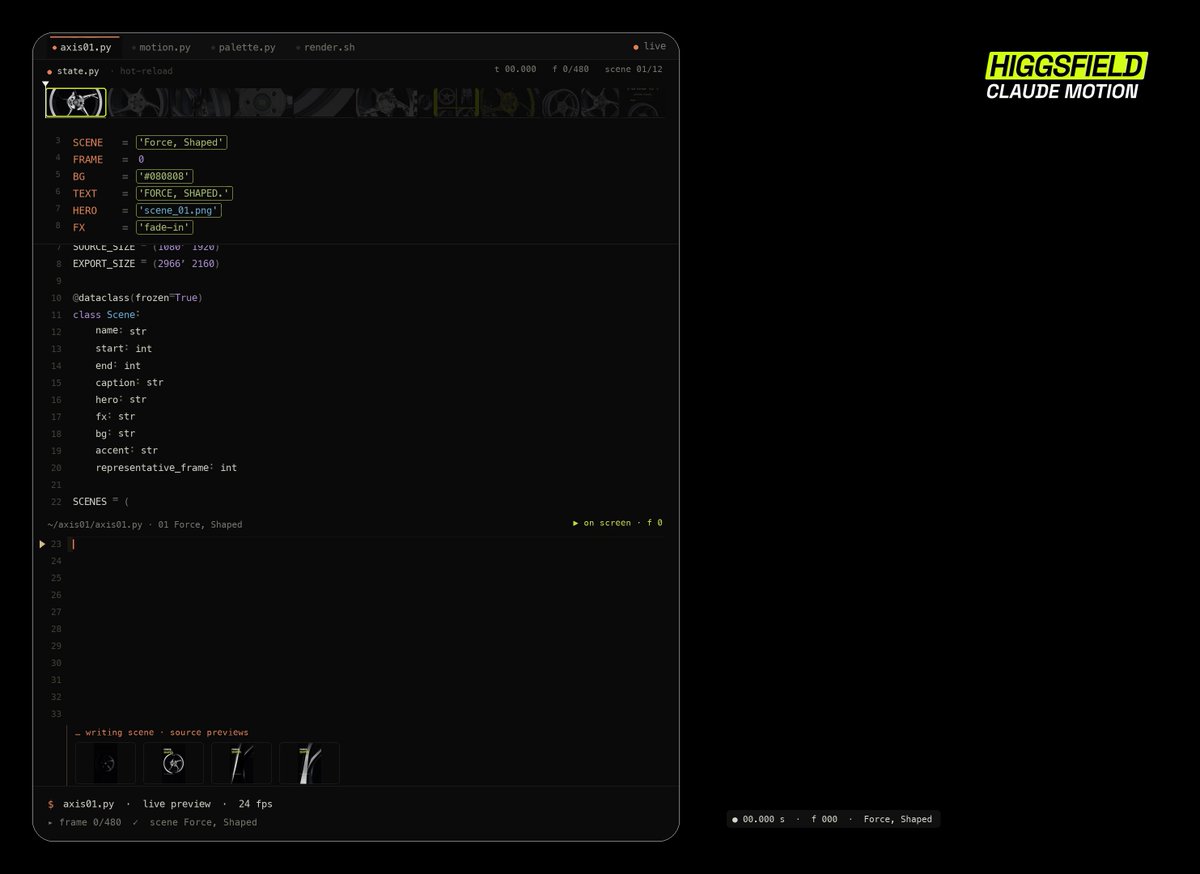The width and height of the screenshot is (1200, 874).
Task: Click the 'representative_frame: int' line
Action: [166, 468]
